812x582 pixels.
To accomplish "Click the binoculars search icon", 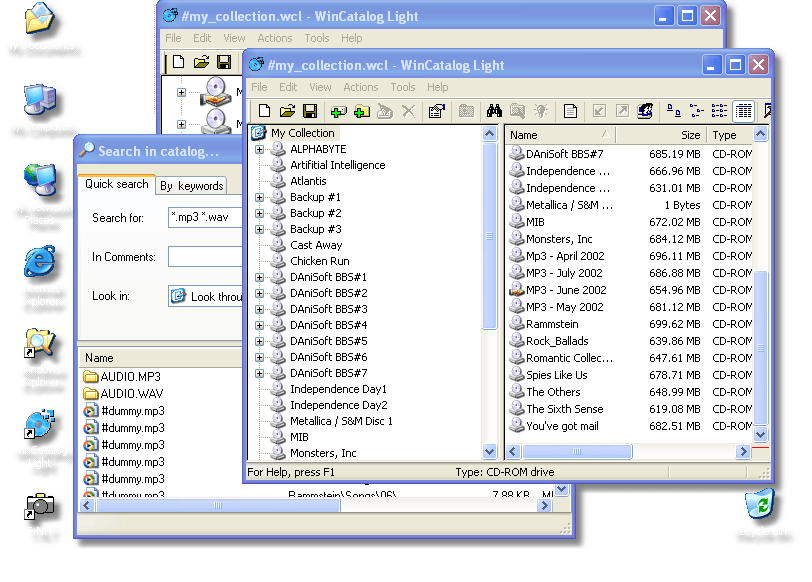I will [494, 111].
